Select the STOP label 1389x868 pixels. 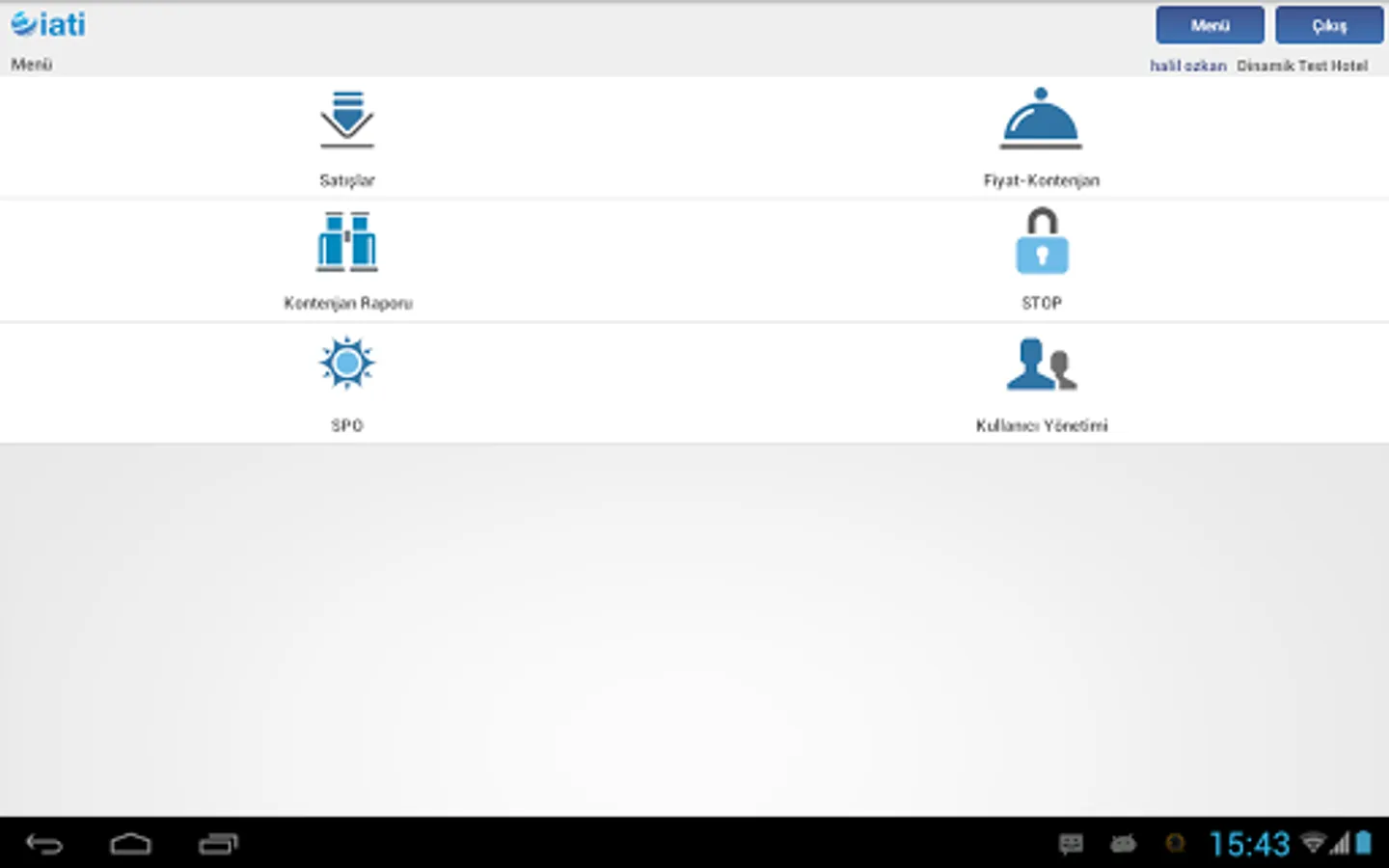coord(1042,303)
